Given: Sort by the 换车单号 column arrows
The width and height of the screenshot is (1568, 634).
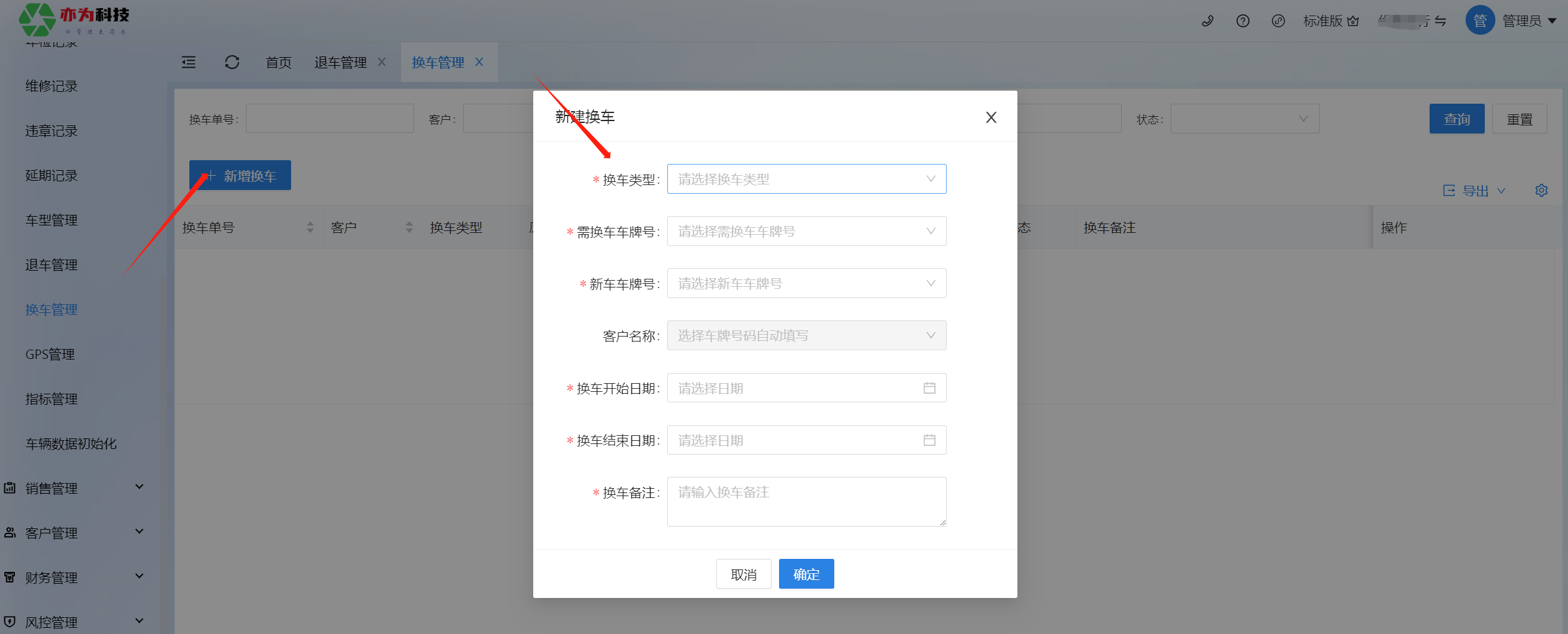Looking at the screenshot, I should point(310,228).
